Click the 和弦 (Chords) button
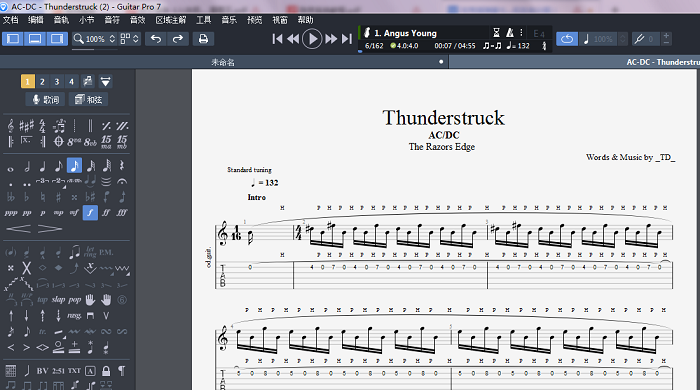Image resolution: width=700 pixels, height=390 pixels. pos(88,100)
